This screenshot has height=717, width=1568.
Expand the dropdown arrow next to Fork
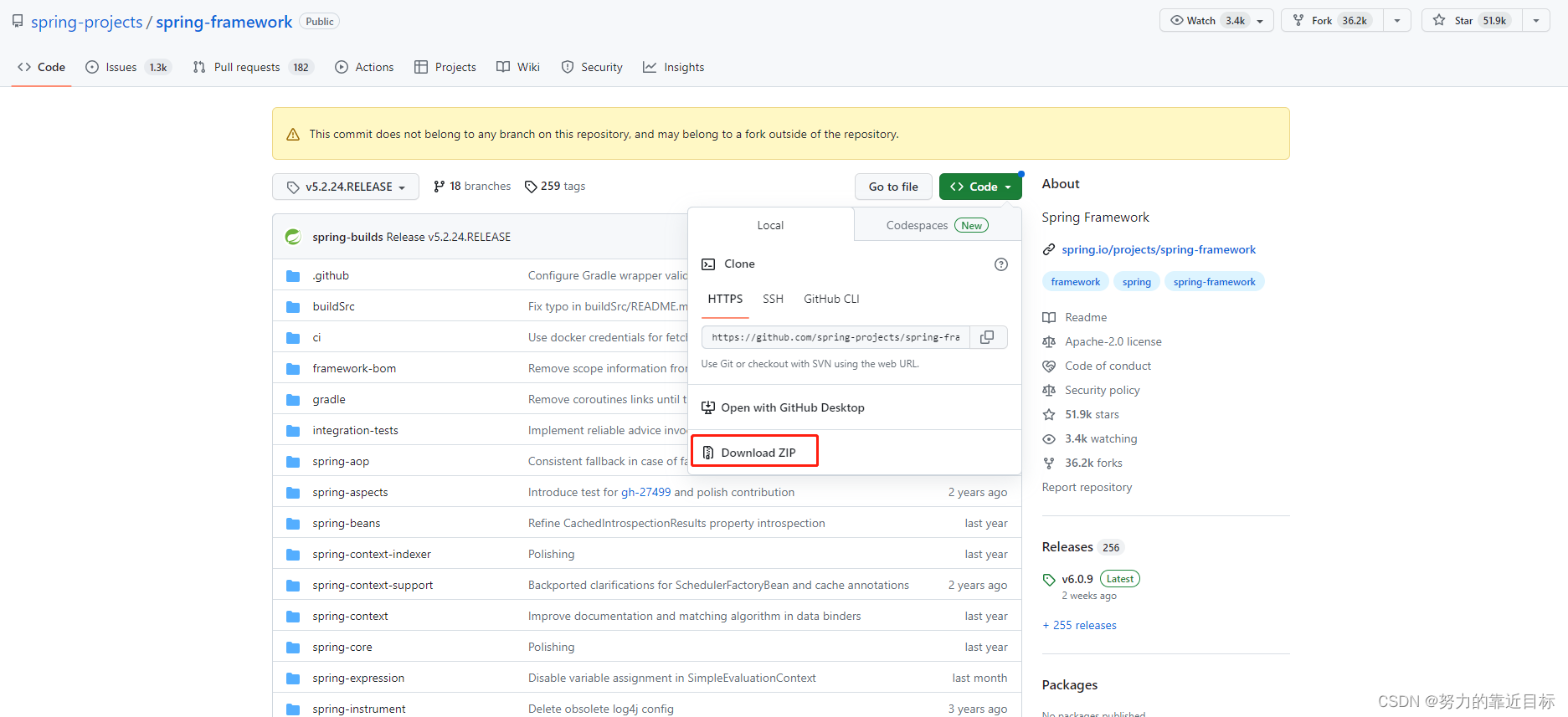(1396, 20)
